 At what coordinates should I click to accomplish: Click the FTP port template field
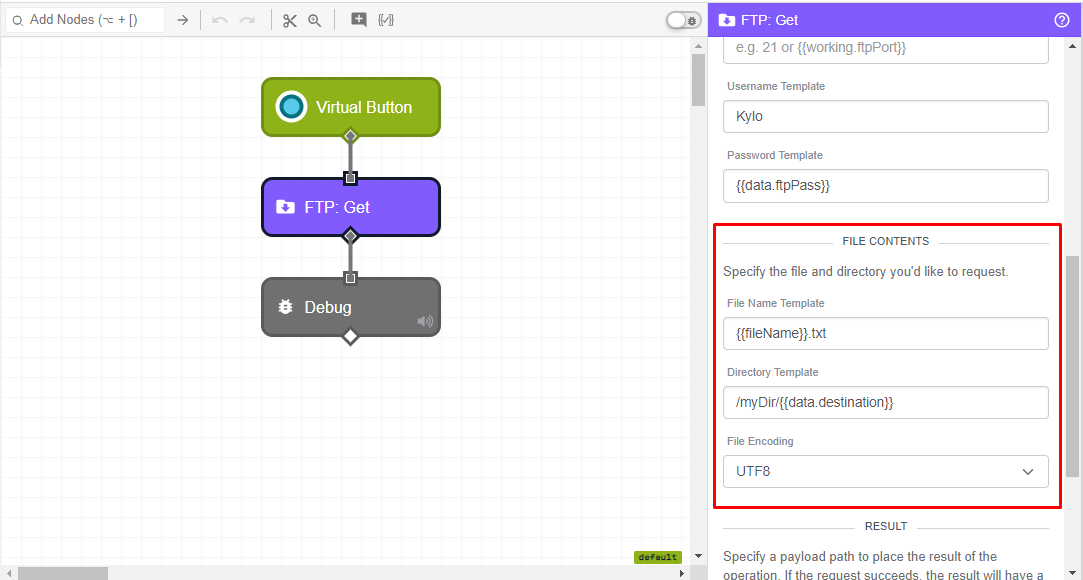tap(885, 49)
